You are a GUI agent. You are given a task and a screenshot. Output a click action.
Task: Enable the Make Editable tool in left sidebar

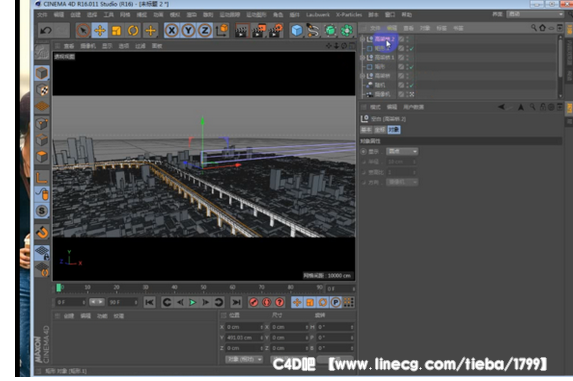click(x=42, y=53)
